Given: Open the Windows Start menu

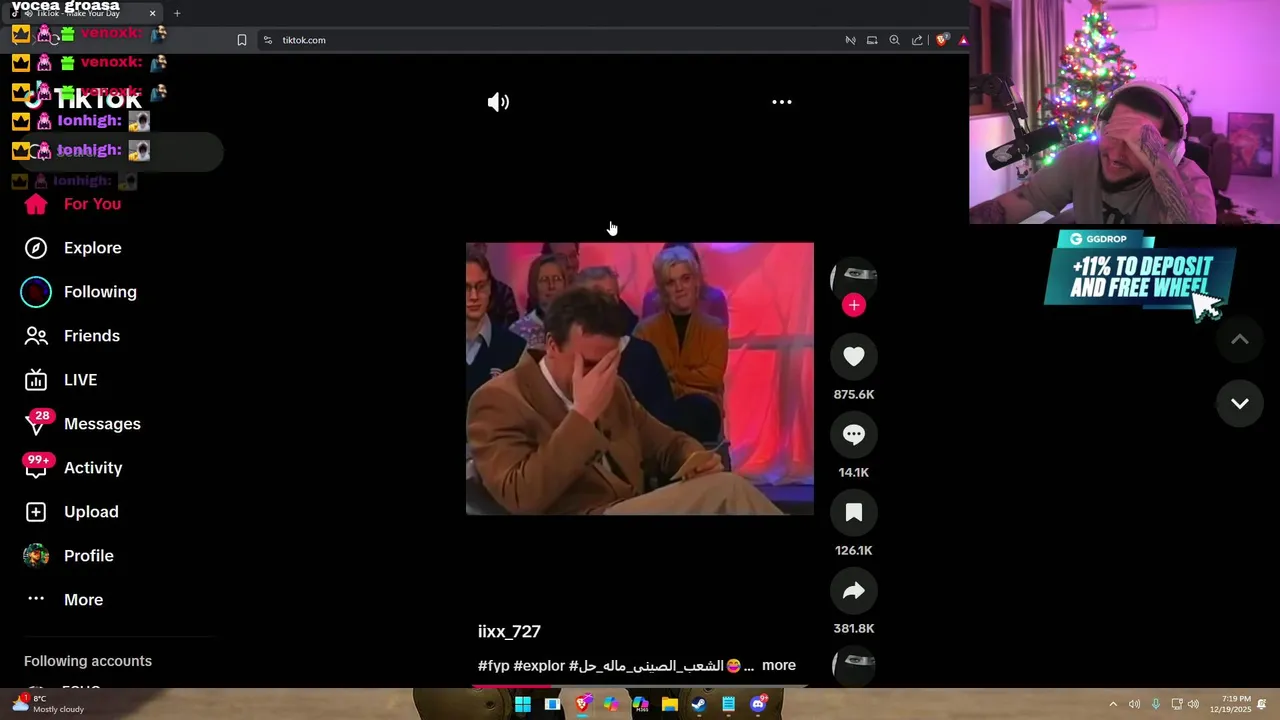Looking at the screenshot, I should (x=522, y=704).
